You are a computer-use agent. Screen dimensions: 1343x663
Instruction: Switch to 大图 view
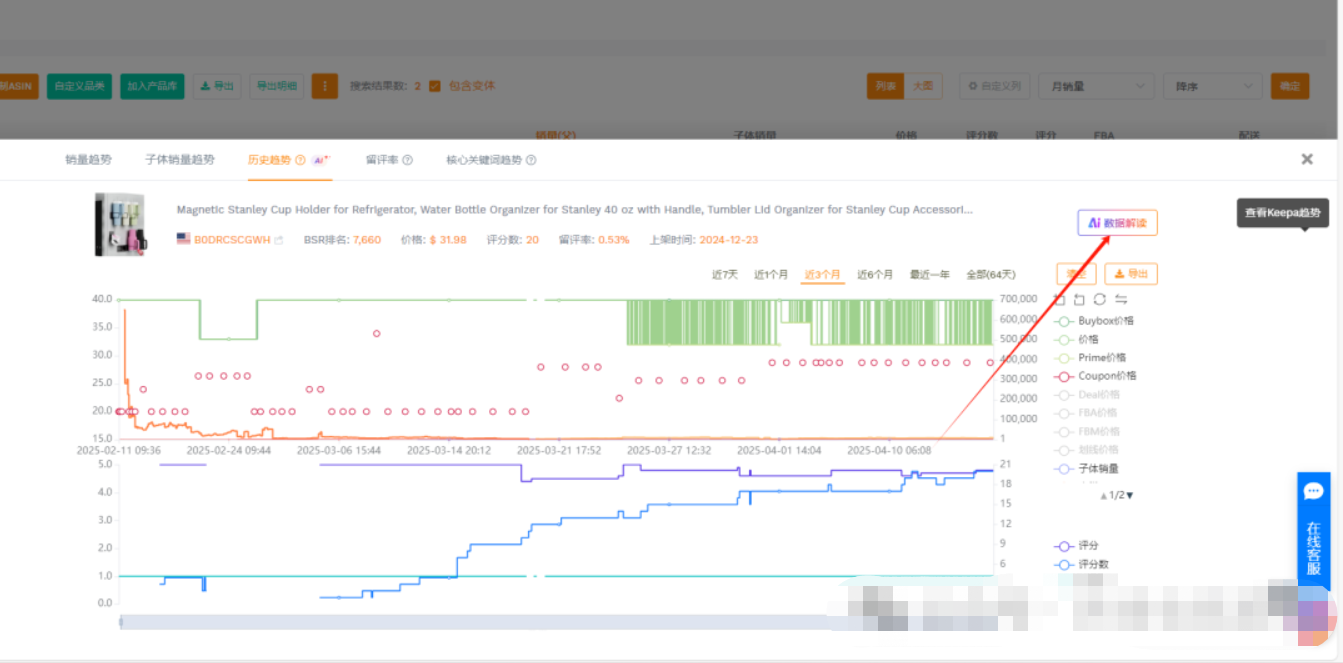click(923, 86)
